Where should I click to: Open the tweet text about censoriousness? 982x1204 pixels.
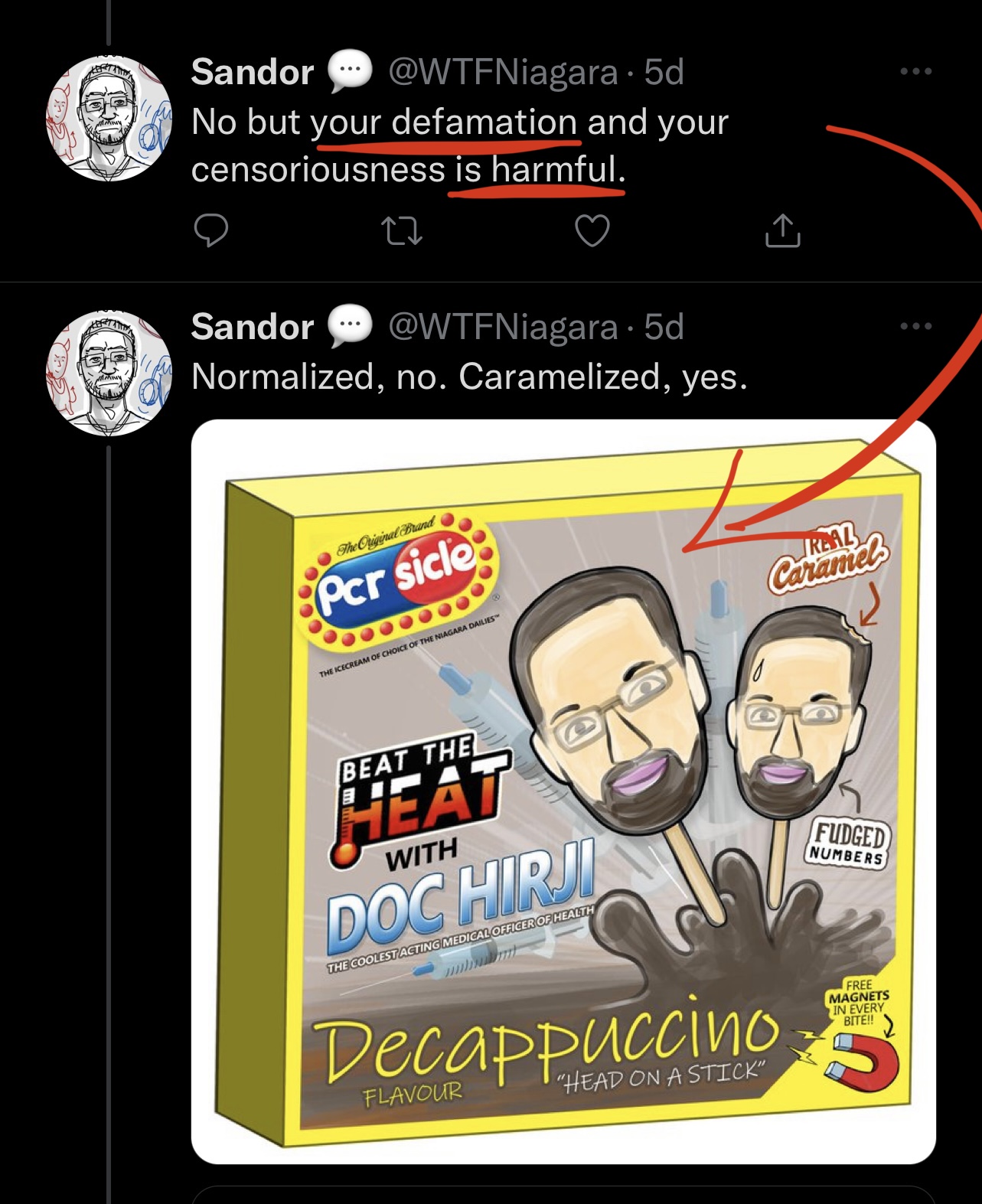[x=459, y=145]
